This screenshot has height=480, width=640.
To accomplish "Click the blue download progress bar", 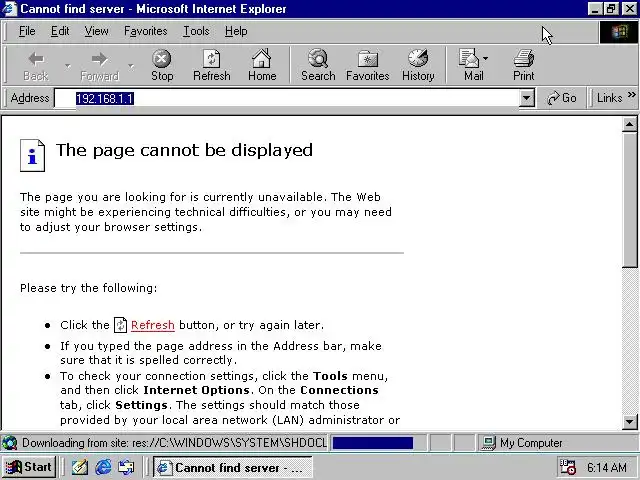I will coord(373,443).
